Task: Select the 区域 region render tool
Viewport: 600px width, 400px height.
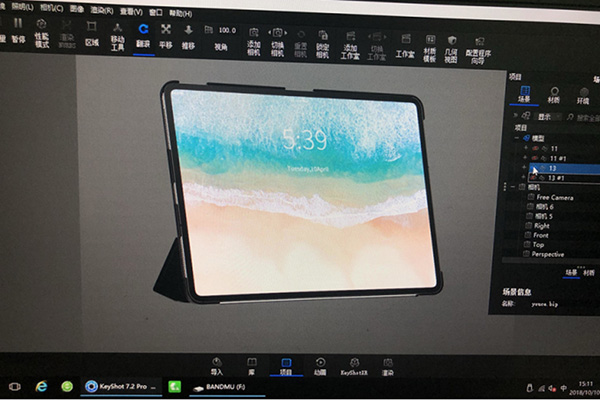Action: (92, 34)
